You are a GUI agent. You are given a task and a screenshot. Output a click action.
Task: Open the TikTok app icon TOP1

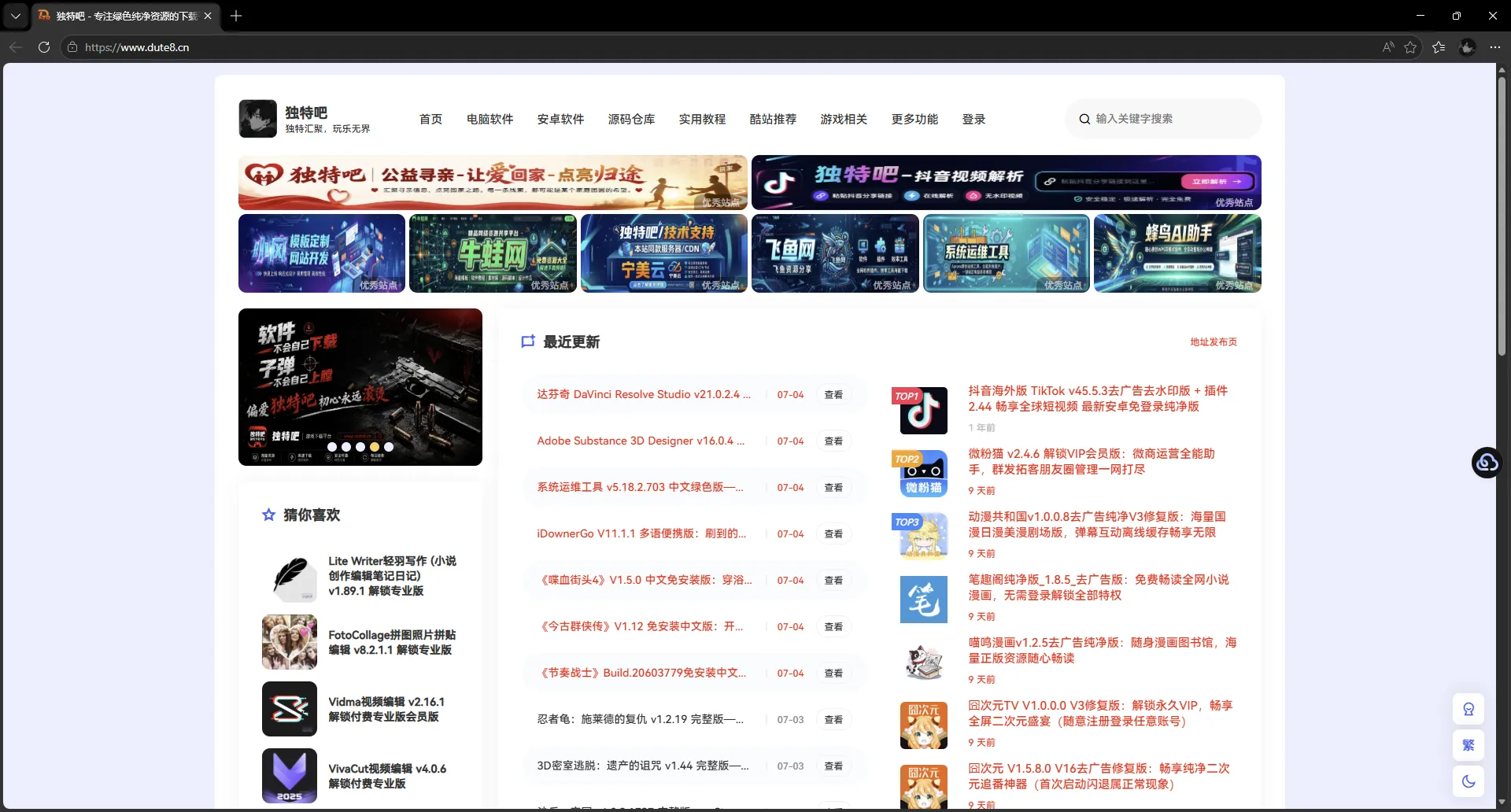pos(923,410)
